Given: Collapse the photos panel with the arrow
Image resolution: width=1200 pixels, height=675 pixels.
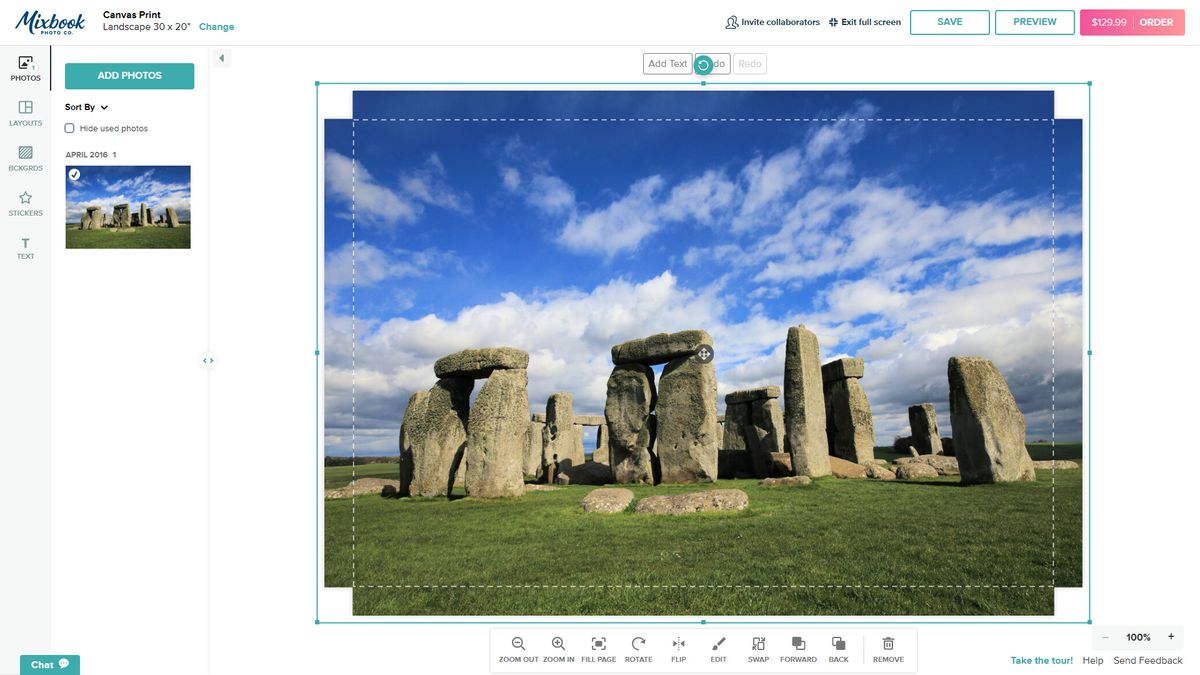Looking at the screenshot, I should [221, 57].
